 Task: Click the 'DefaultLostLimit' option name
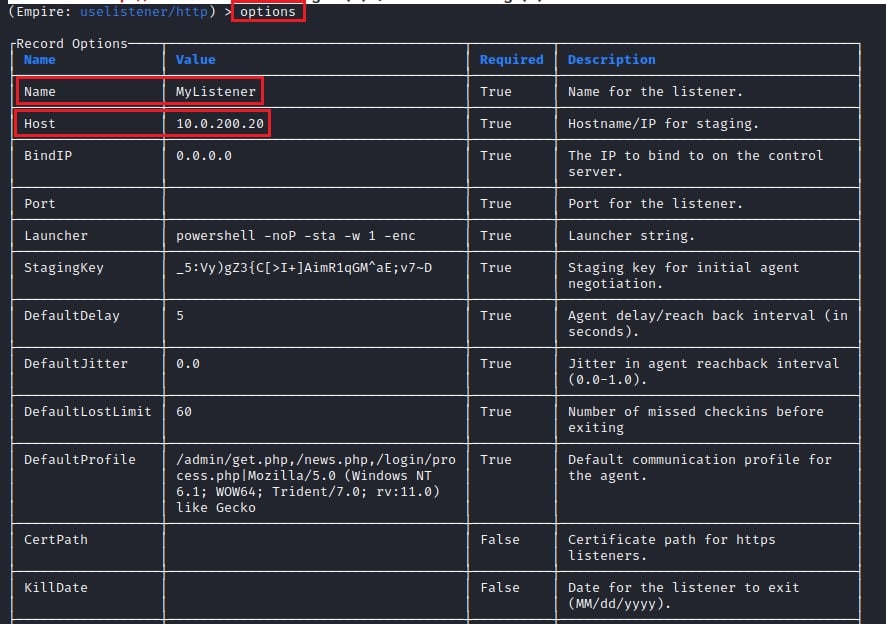[88, 411]
